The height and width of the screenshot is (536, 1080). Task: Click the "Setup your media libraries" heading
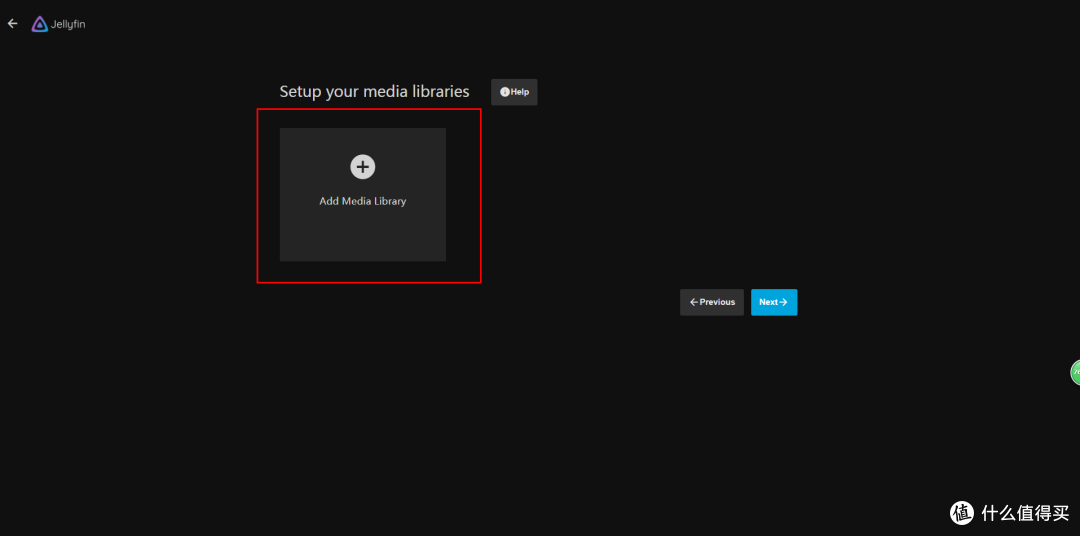[x=374, y=91]
